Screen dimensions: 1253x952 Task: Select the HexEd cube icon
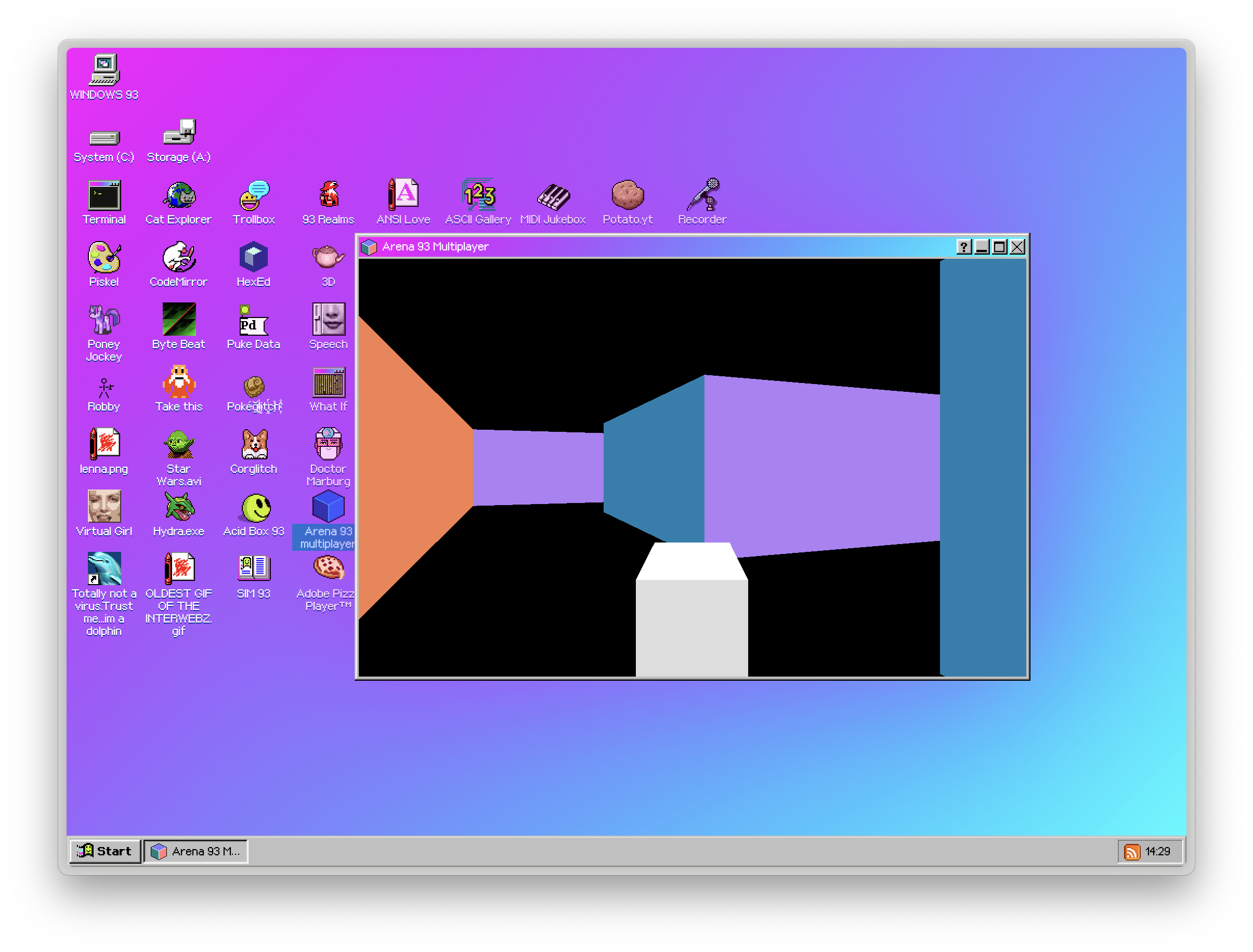click(x=253, y=258)
